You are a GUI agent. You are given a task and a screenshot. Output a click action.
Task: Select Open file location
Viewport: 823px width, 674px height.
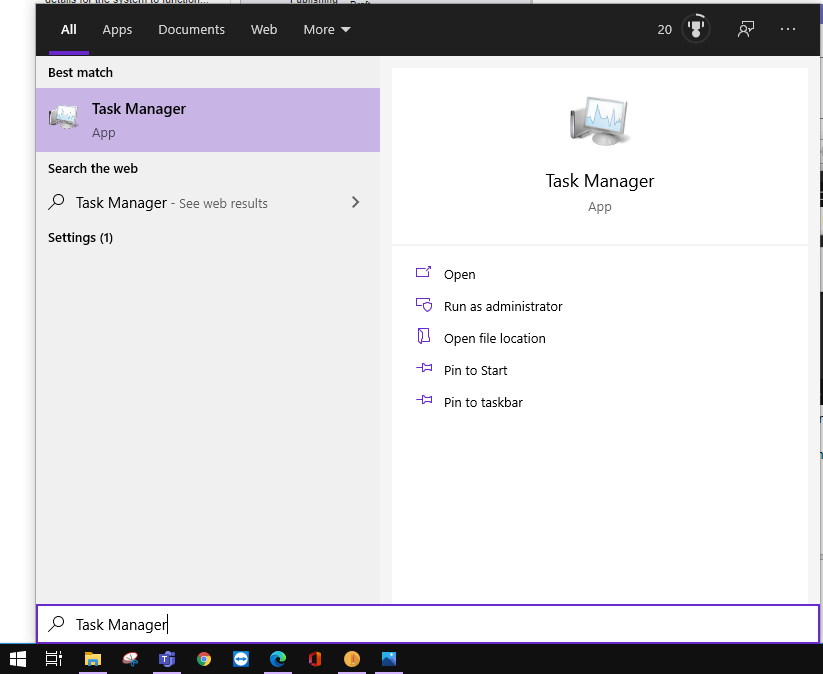pos(494,339)
